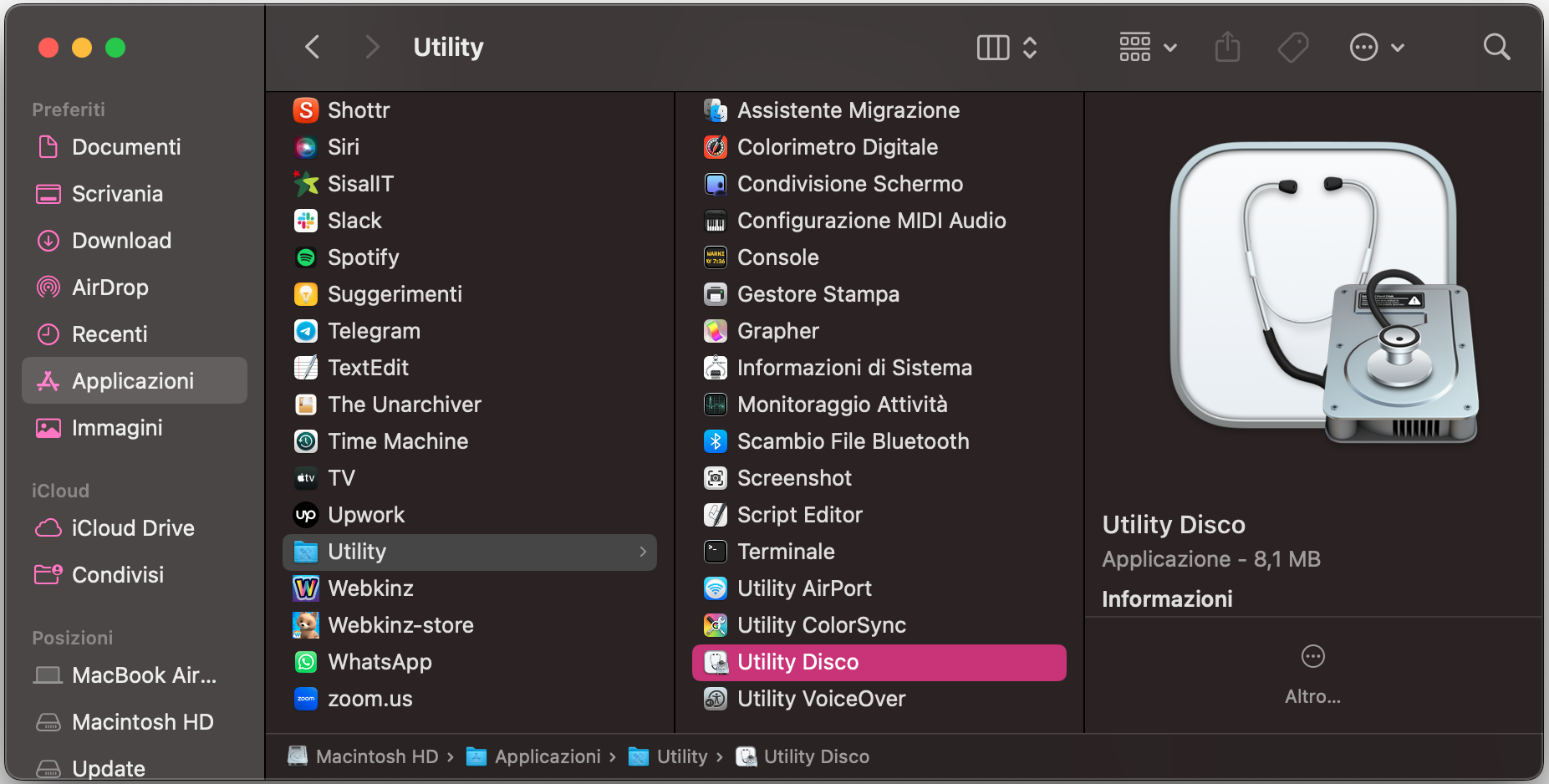Select the Telegram app icon
Viewport: 1549px width, 784px height.
[306, 331]
